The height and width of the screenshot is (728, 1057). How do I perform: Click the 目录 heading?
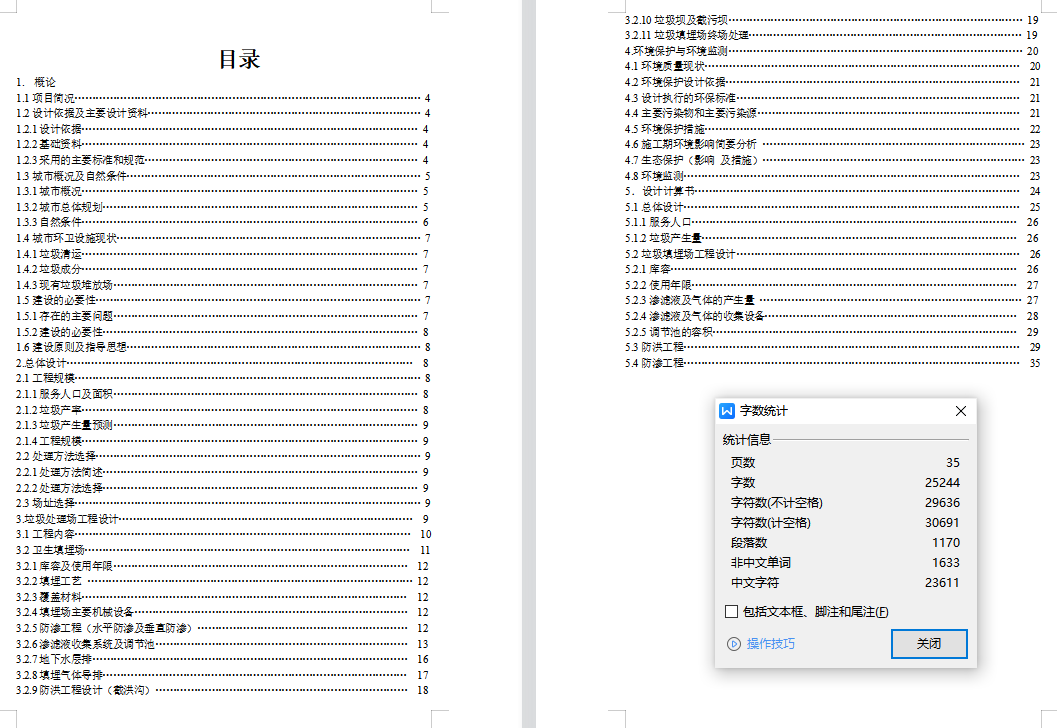pos(239,59)
